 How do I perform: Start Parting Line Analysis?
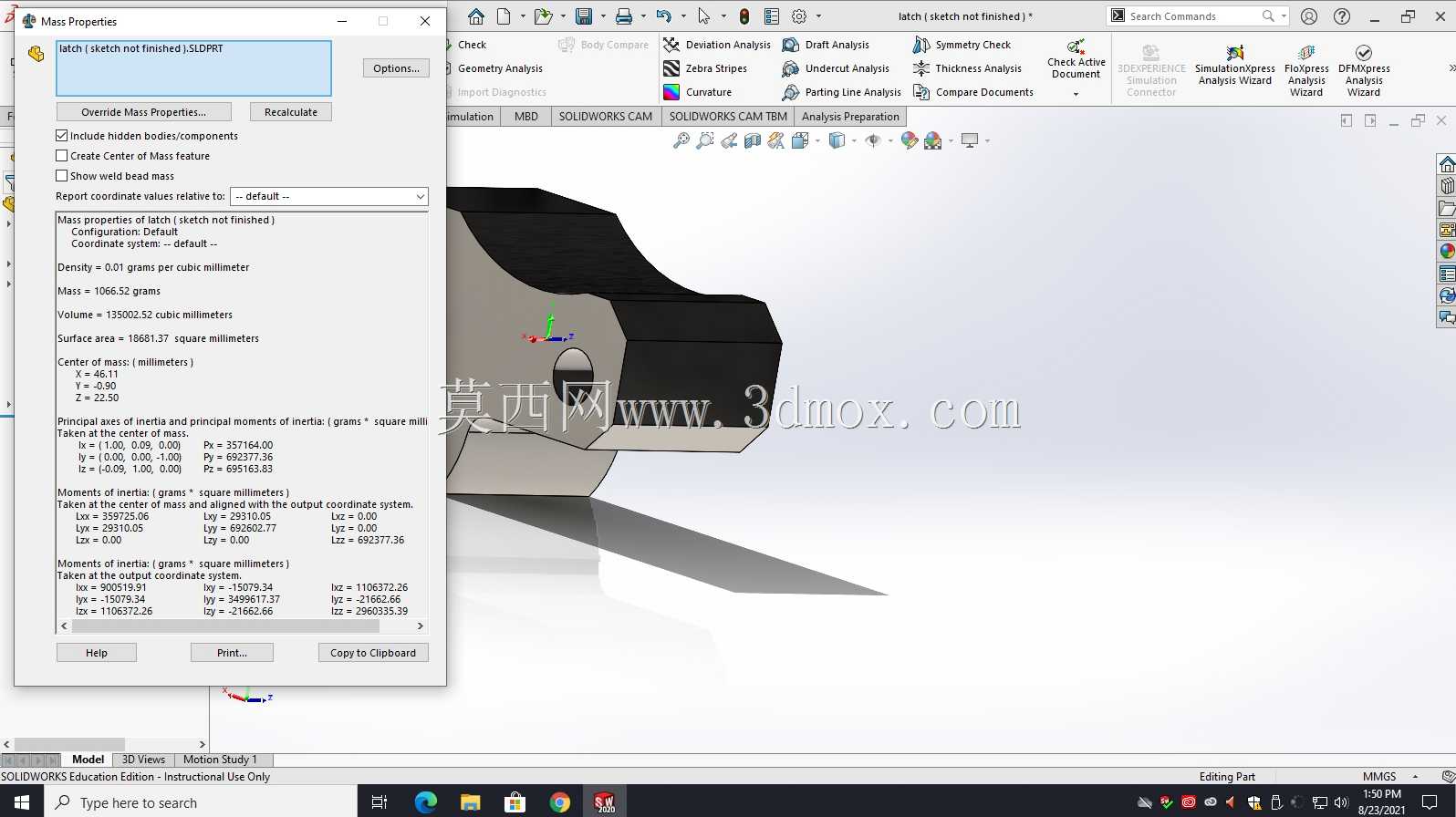coord(841,92)
